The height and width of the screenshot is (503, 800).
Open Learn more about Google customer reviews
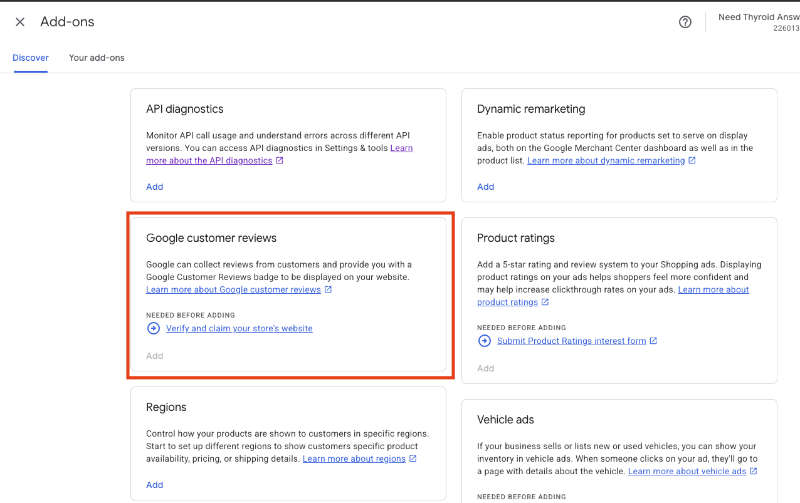pos(233,290)
